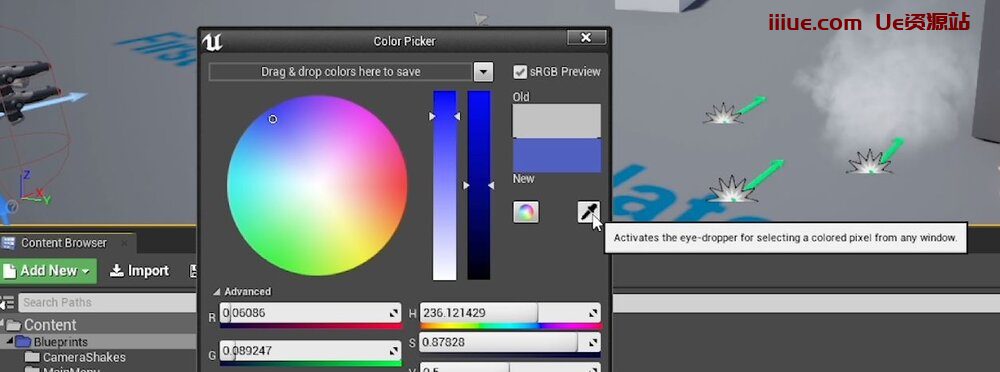Screen dimensions: 1000x372
Task: Open the saved colors dropdown arrow
Action: [x=483, y=71]
